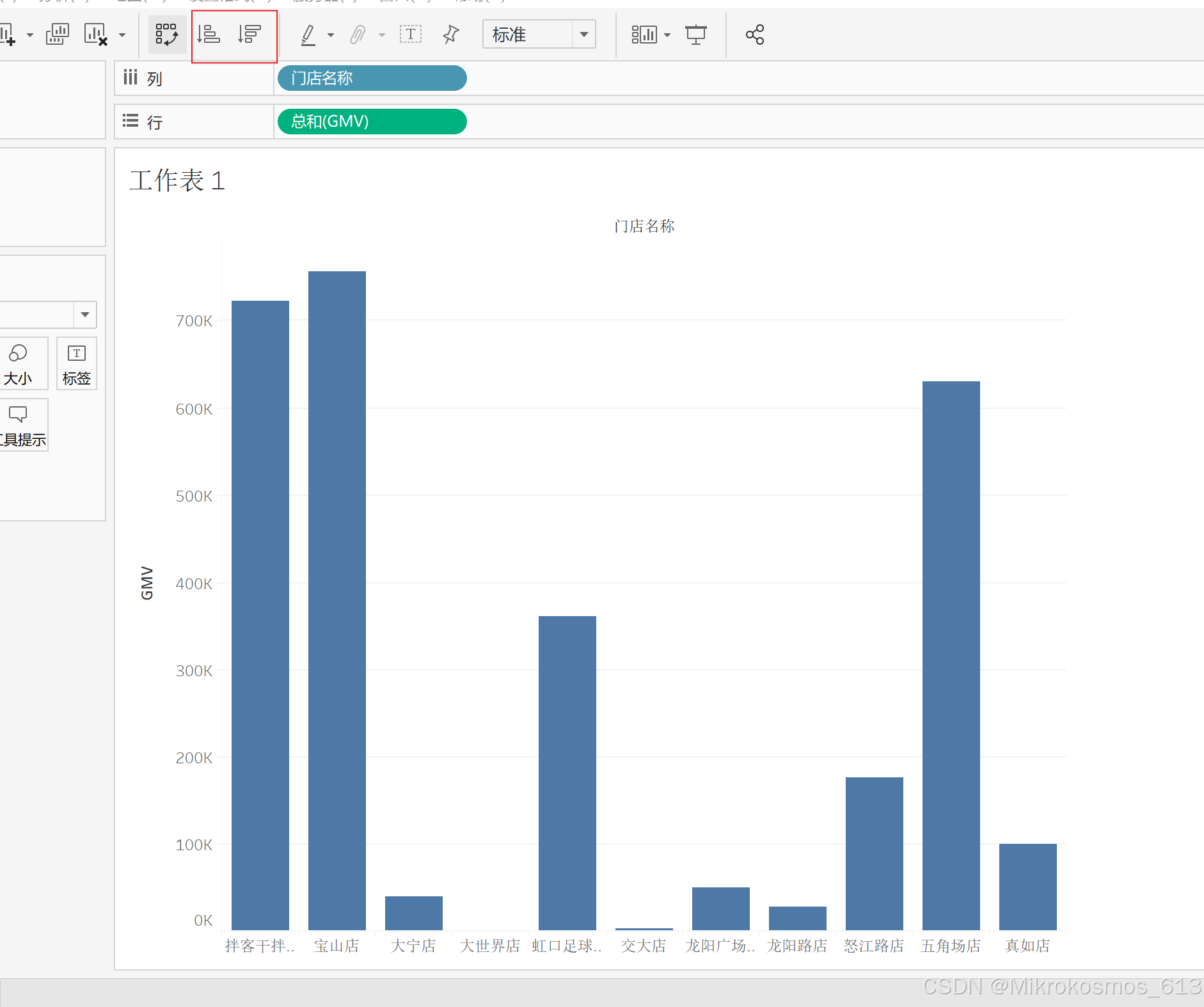Click the 工作表 1 sheet title
Image resolution: width=1204 pixels, height=1007 pixels.
click(177, 180)
